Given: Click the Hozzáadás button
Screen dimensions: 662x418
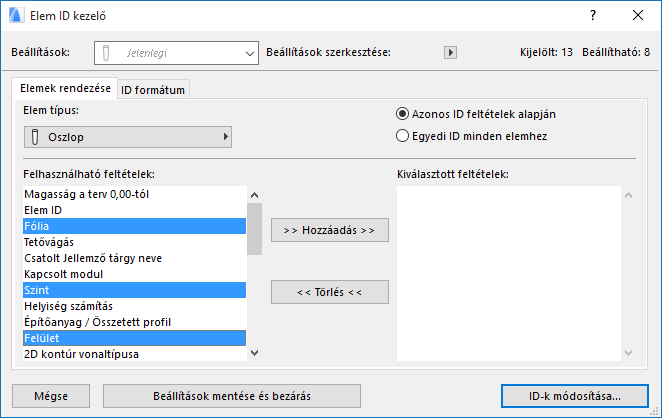Looking at the screenshot, I should point(329,230).
